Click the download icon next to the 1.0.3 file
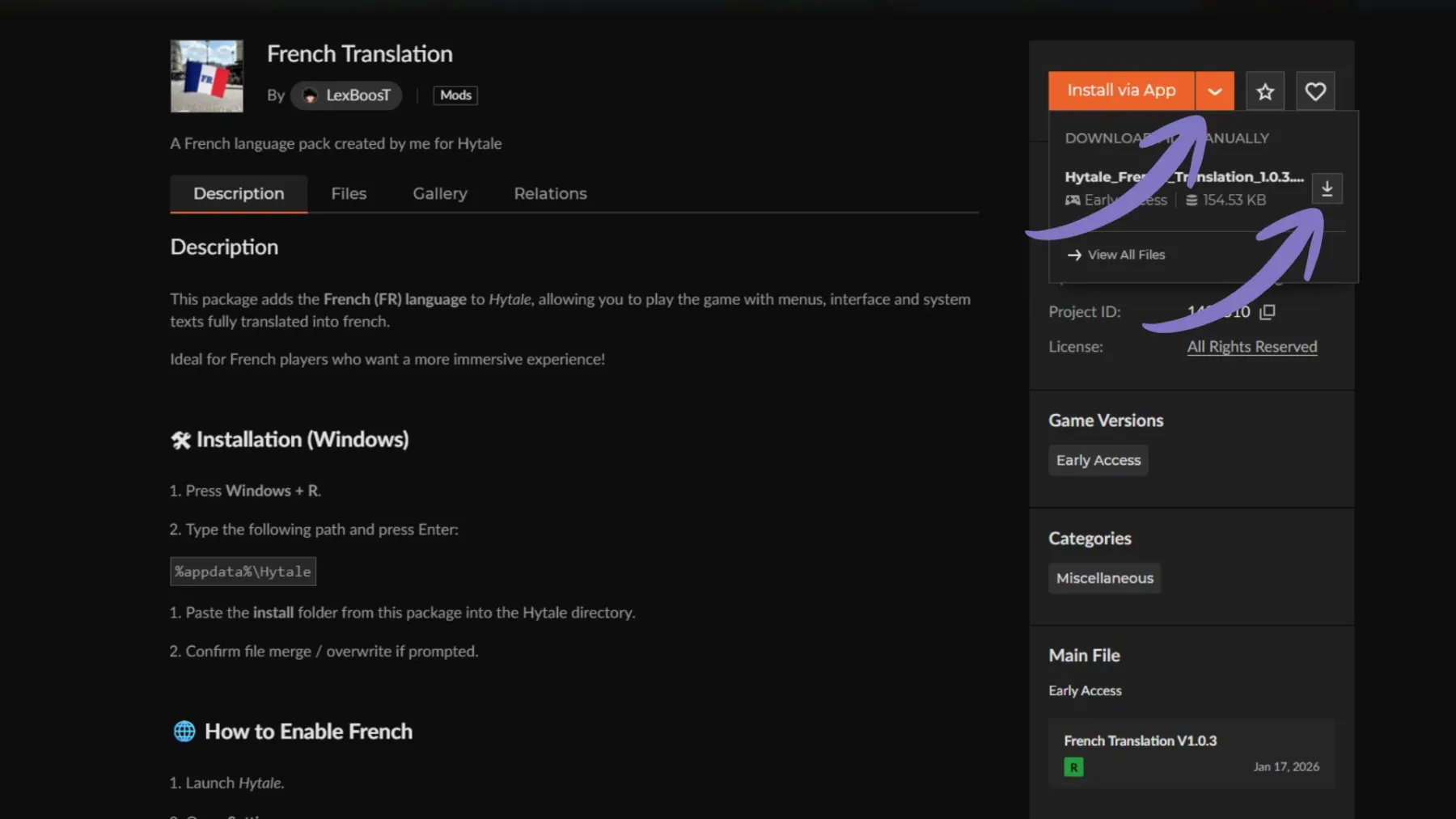Image resolution: width=1456 pixels, height=819 pixels. coord(1326,188)
